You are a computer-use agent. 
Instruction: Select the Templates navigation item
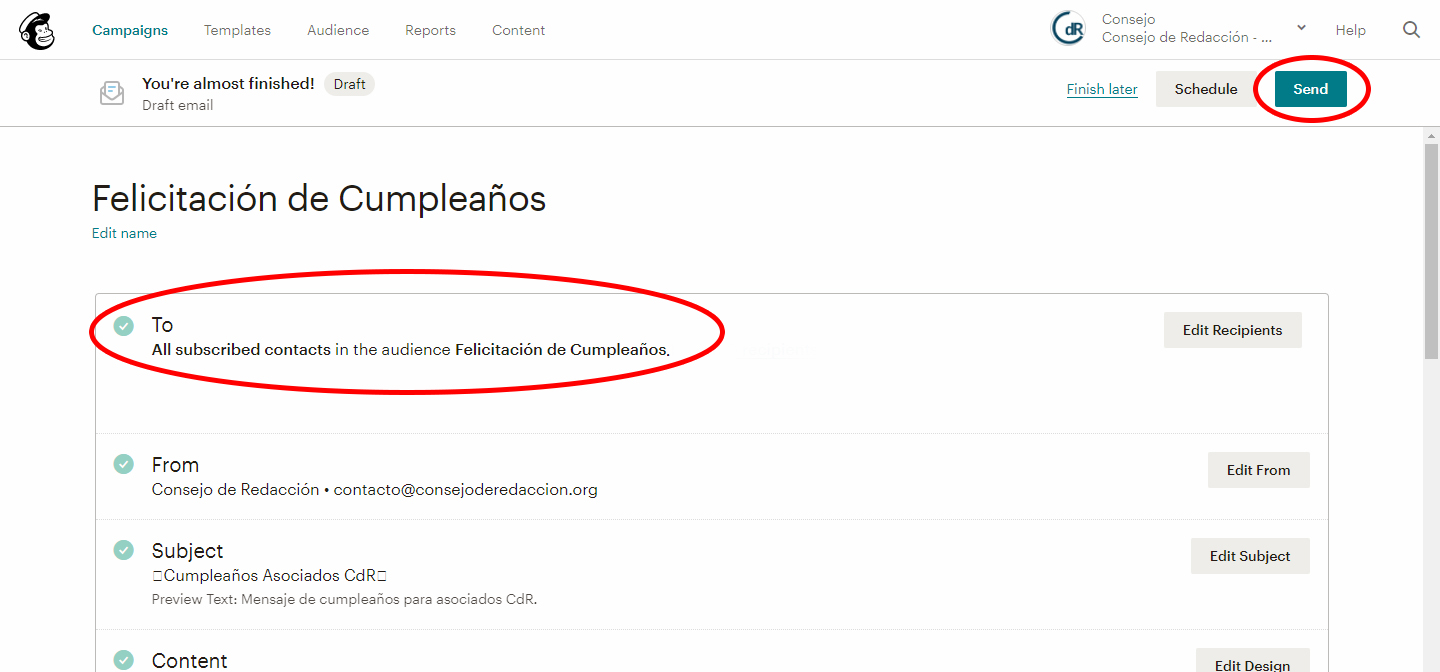pyautogui.click(x=237, y=30)
